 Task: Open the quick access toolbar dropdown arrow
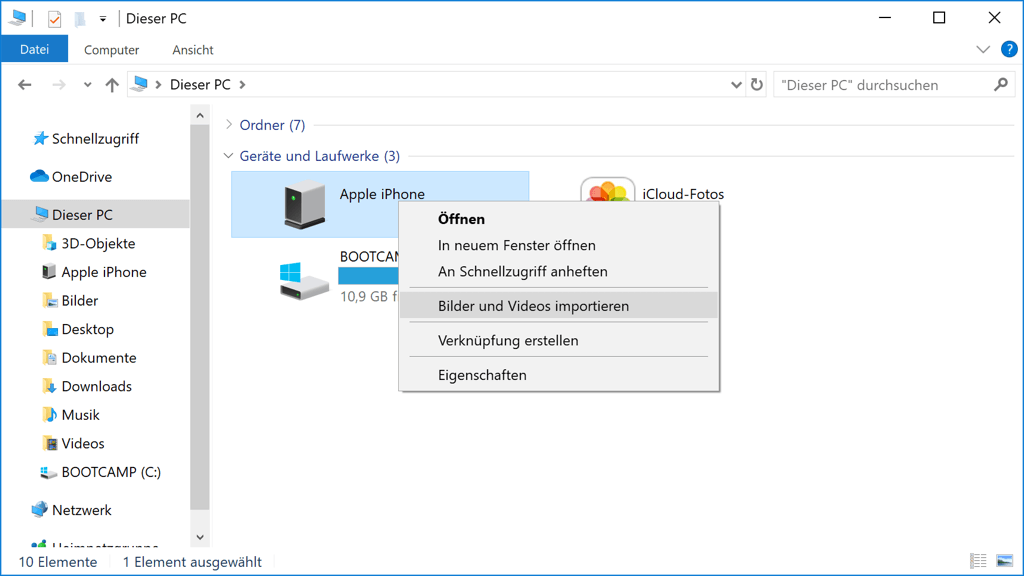point(103,19)
